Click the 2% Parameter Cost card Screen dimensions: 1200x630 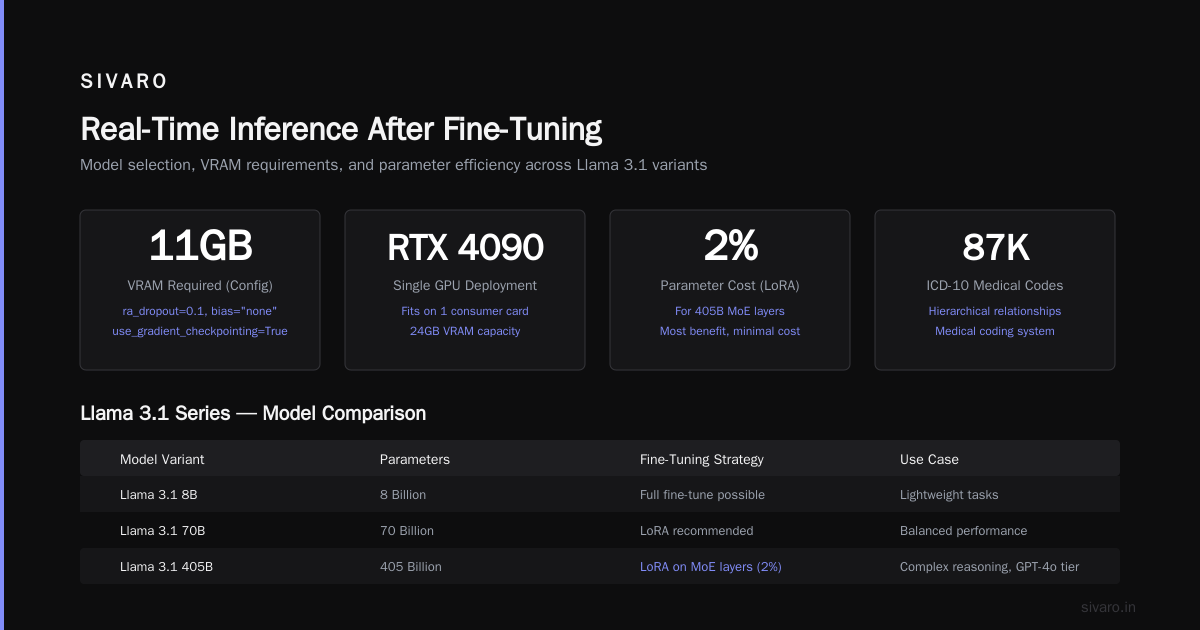pos(730,290)
